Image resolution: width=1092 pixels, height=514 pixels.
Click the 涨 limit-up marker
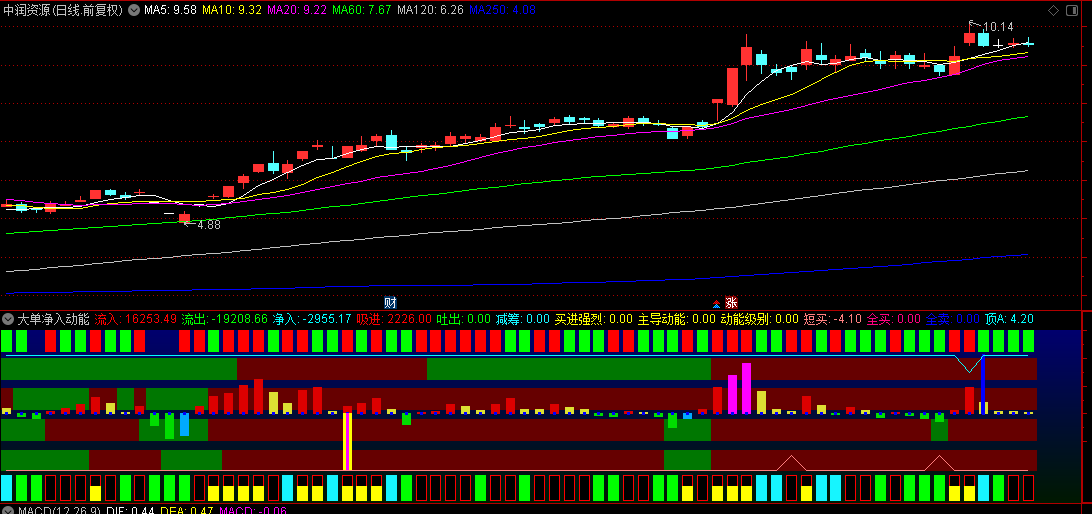click(x=731, y=303)
